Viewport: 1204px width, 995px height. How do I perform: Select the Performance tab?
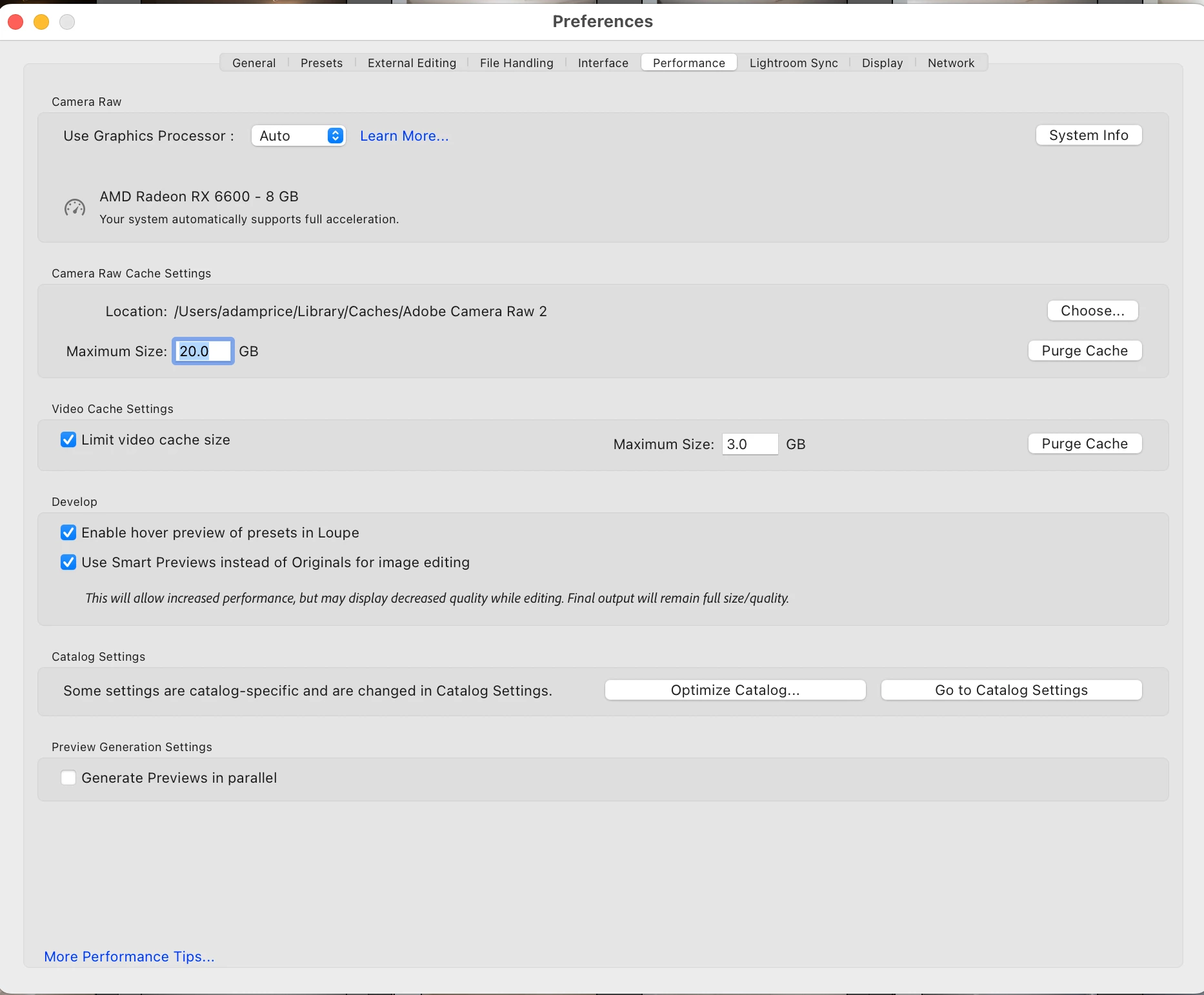pos(689,63)
